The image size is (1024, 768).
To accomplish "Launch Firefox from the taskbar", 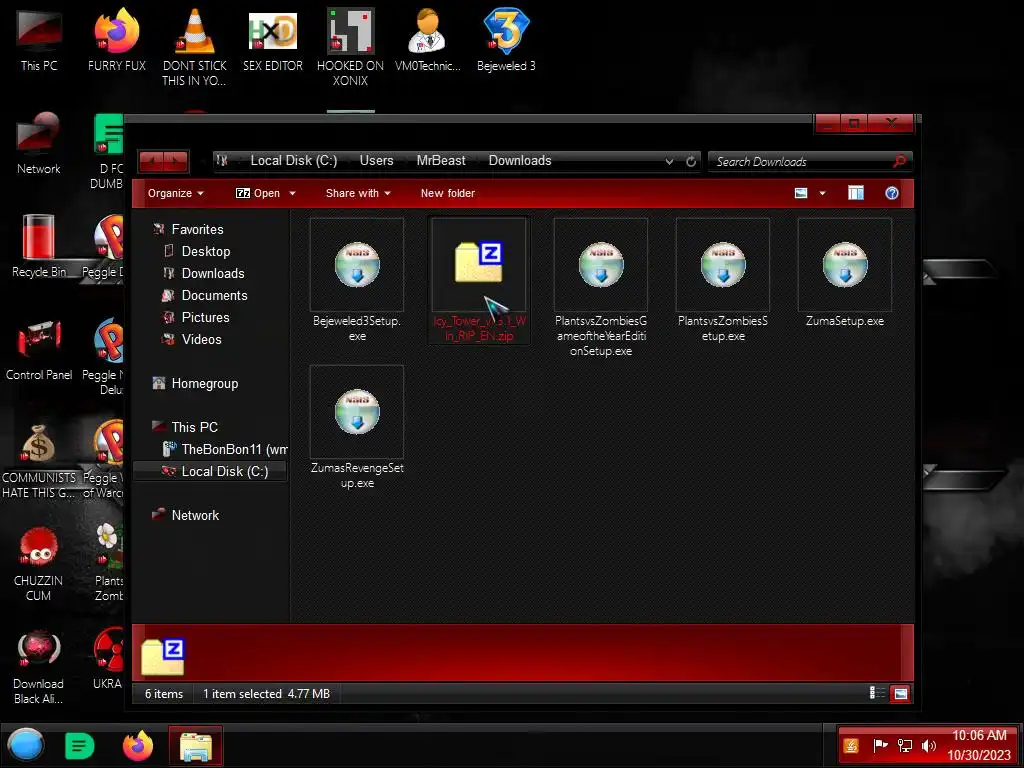I will (x=138, y=746).
